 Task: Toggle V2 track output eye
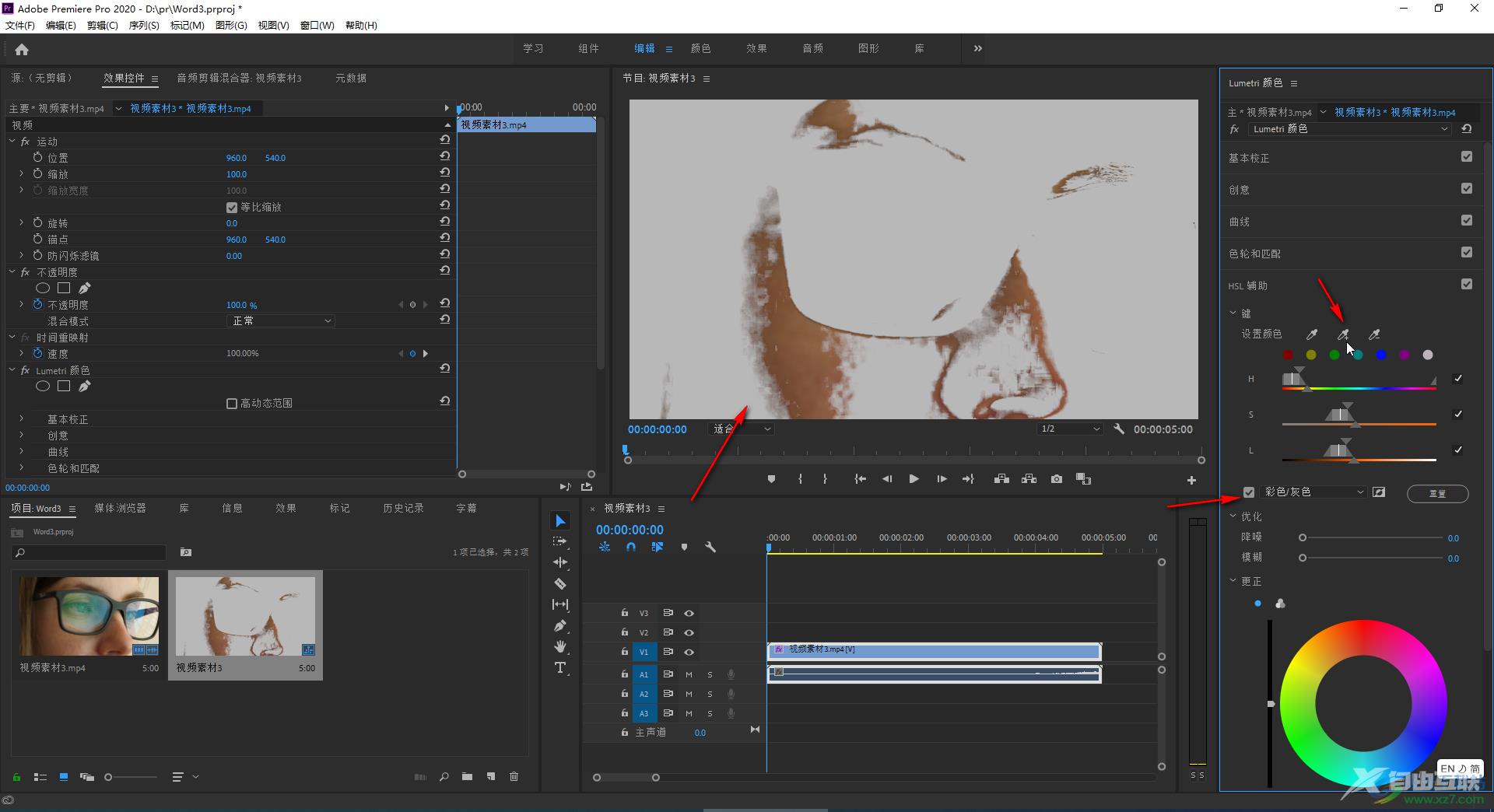(x=689, y=632)
